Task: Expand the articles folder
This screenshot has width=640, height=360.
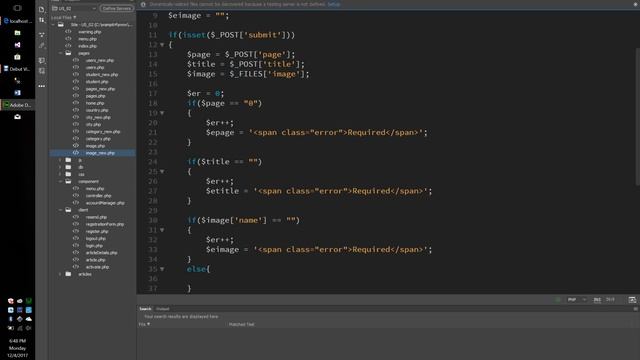Action: [60, 274]
